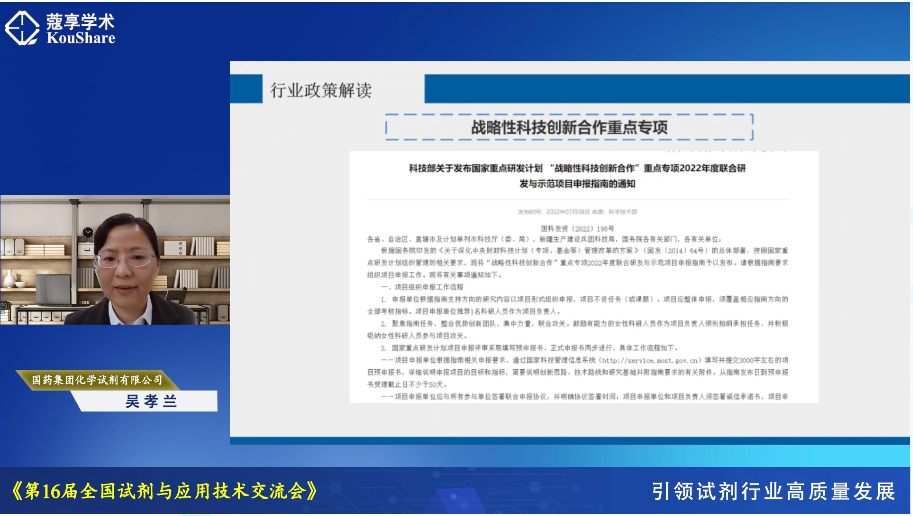Image resolution: width=913 pixels, height=516 pixels.
Task: Click the publish date line dated 2022年07月08日
Action: point(576,212)
